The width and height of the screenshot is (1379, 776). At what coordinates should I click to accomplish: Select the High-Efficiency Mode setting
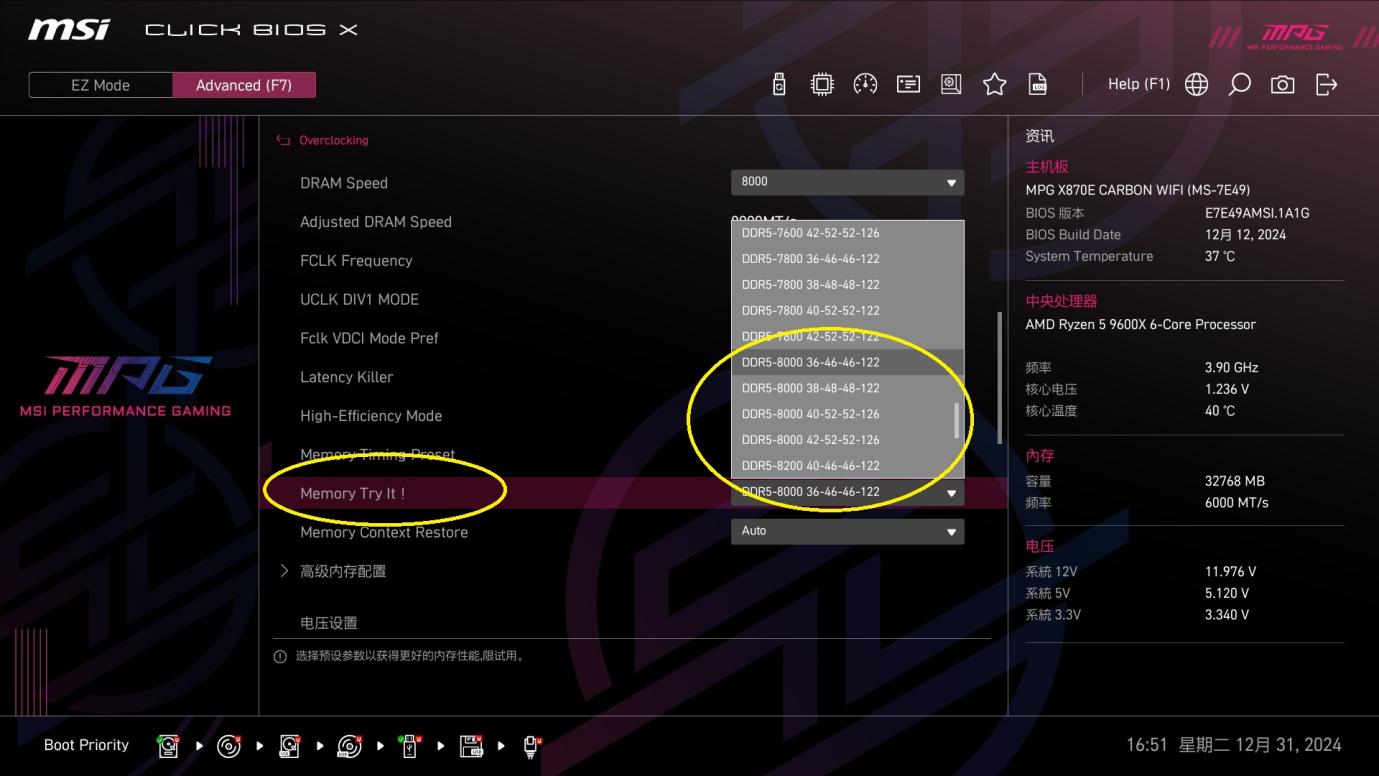click(x=371, y=416)
